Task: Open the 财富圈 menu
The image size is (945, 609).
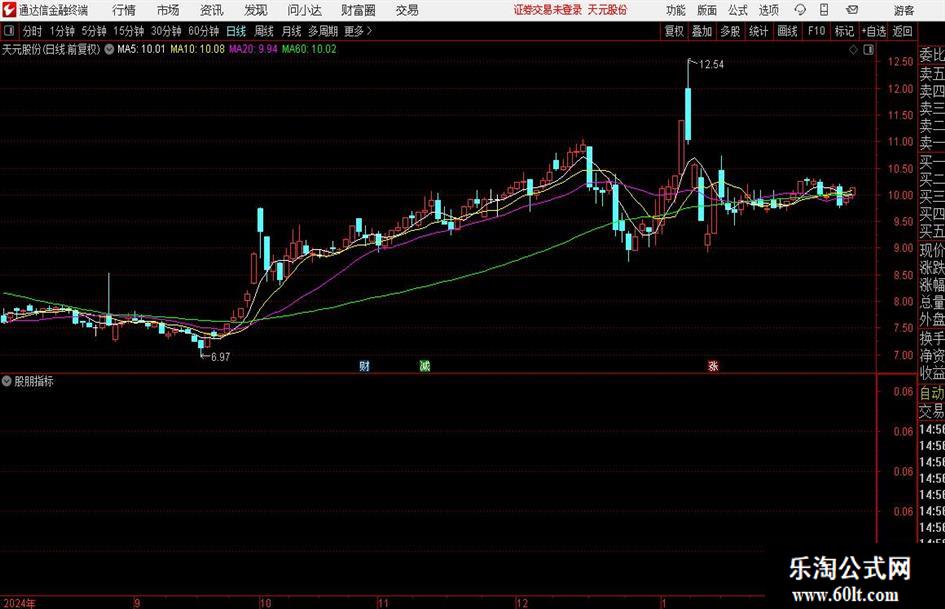Action: point(358,10)
